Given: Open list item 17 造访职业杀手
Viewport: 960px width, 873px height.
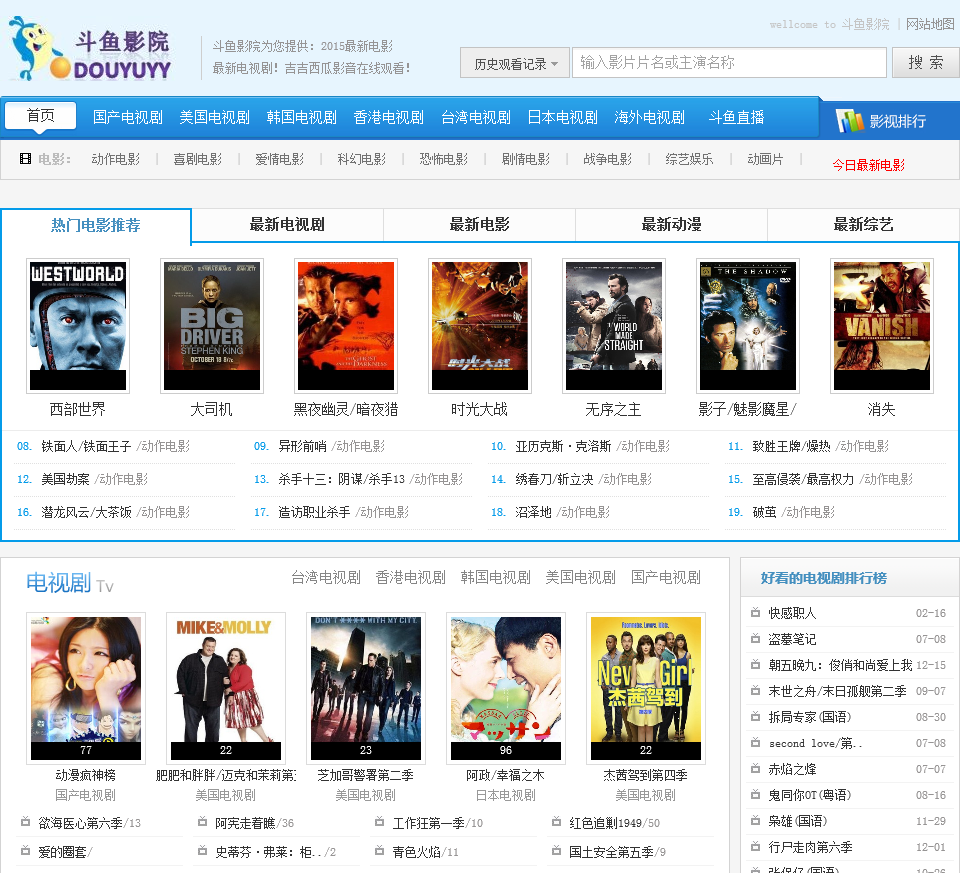Looking at the screenshot, I should coord(314,512).
